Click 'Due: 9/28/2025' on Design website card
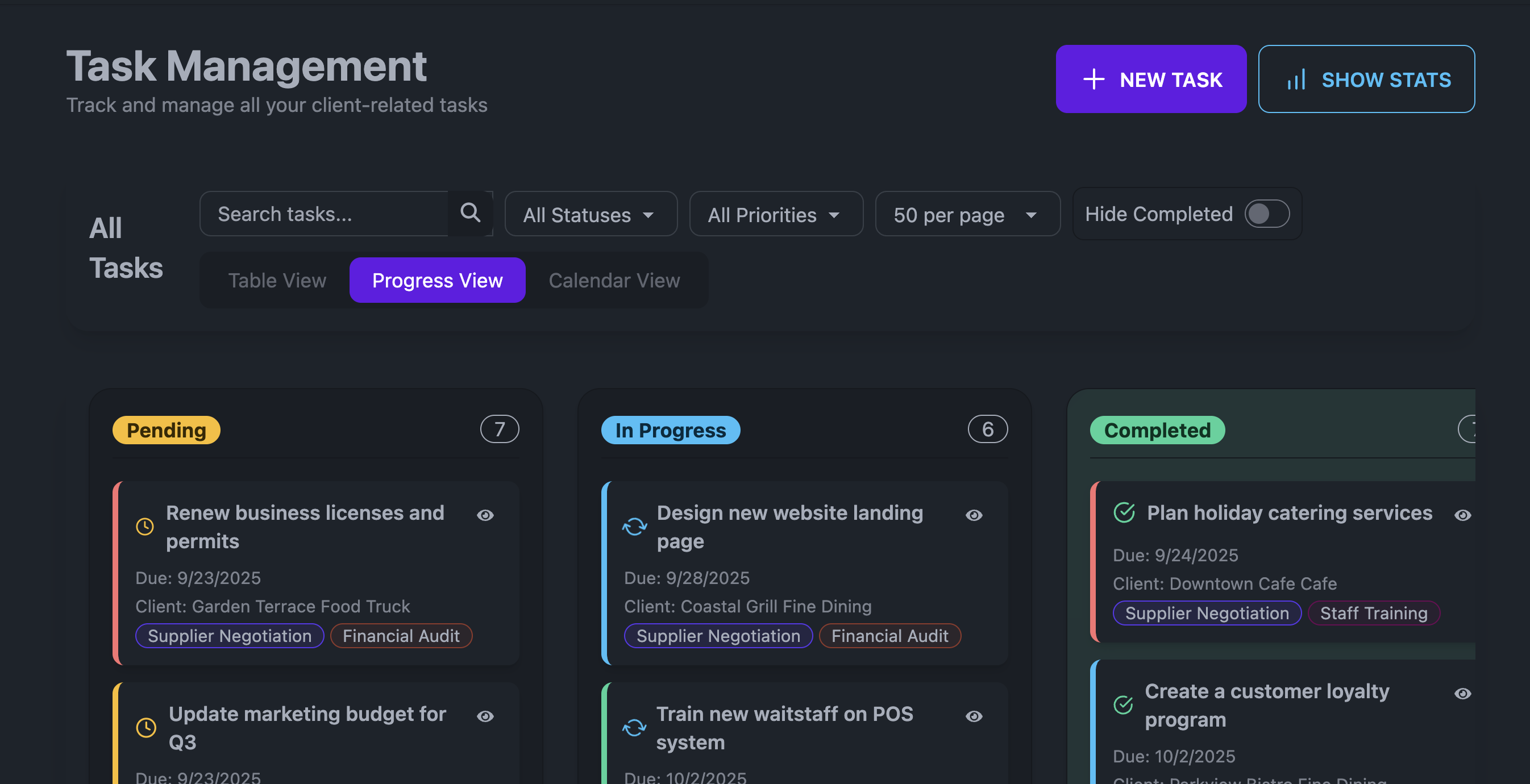The width and height of the screenshot is (1530, 784). [687, 577]
